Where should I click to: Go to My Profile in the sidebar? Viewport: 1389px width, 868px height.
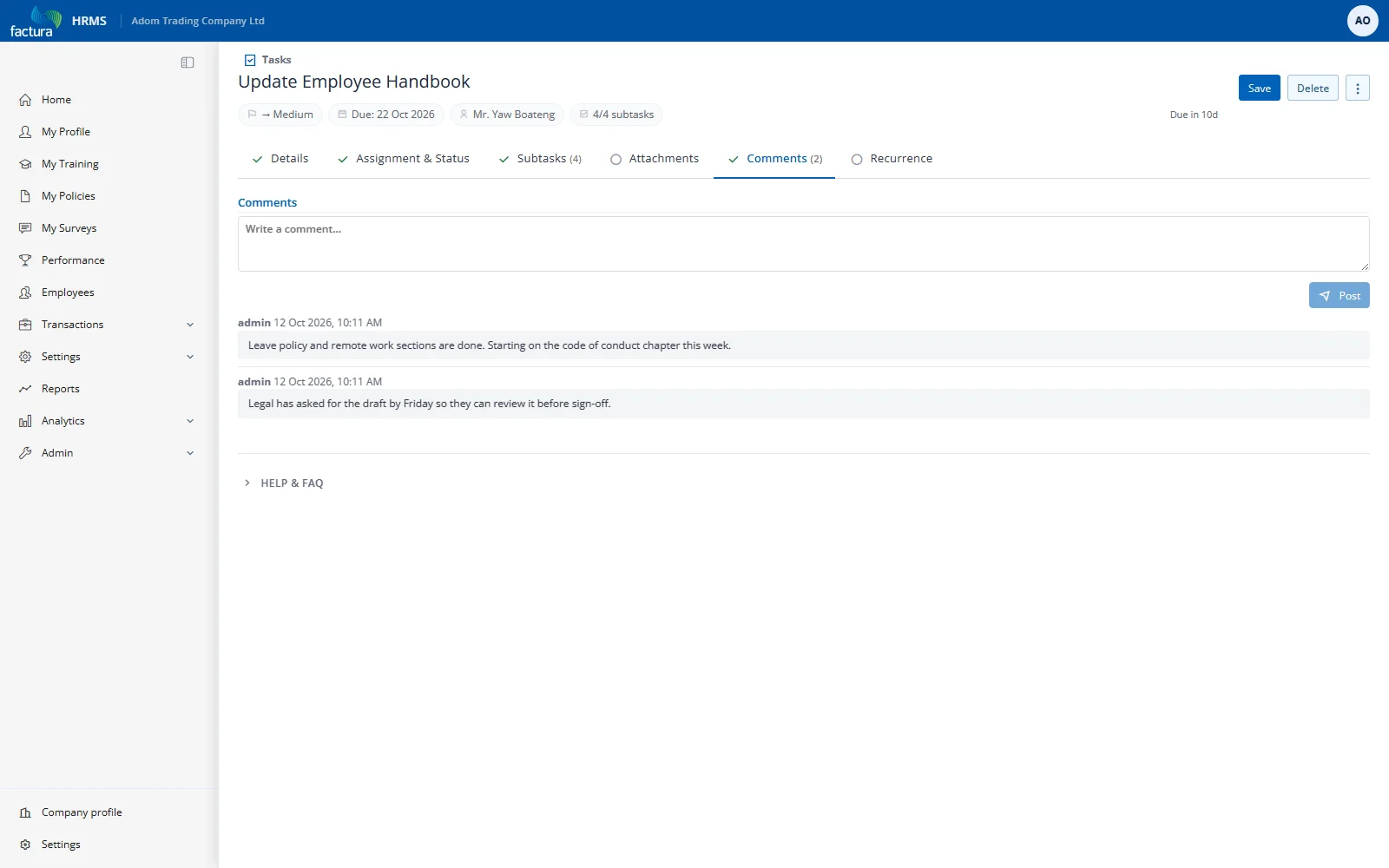click(66, 132)
